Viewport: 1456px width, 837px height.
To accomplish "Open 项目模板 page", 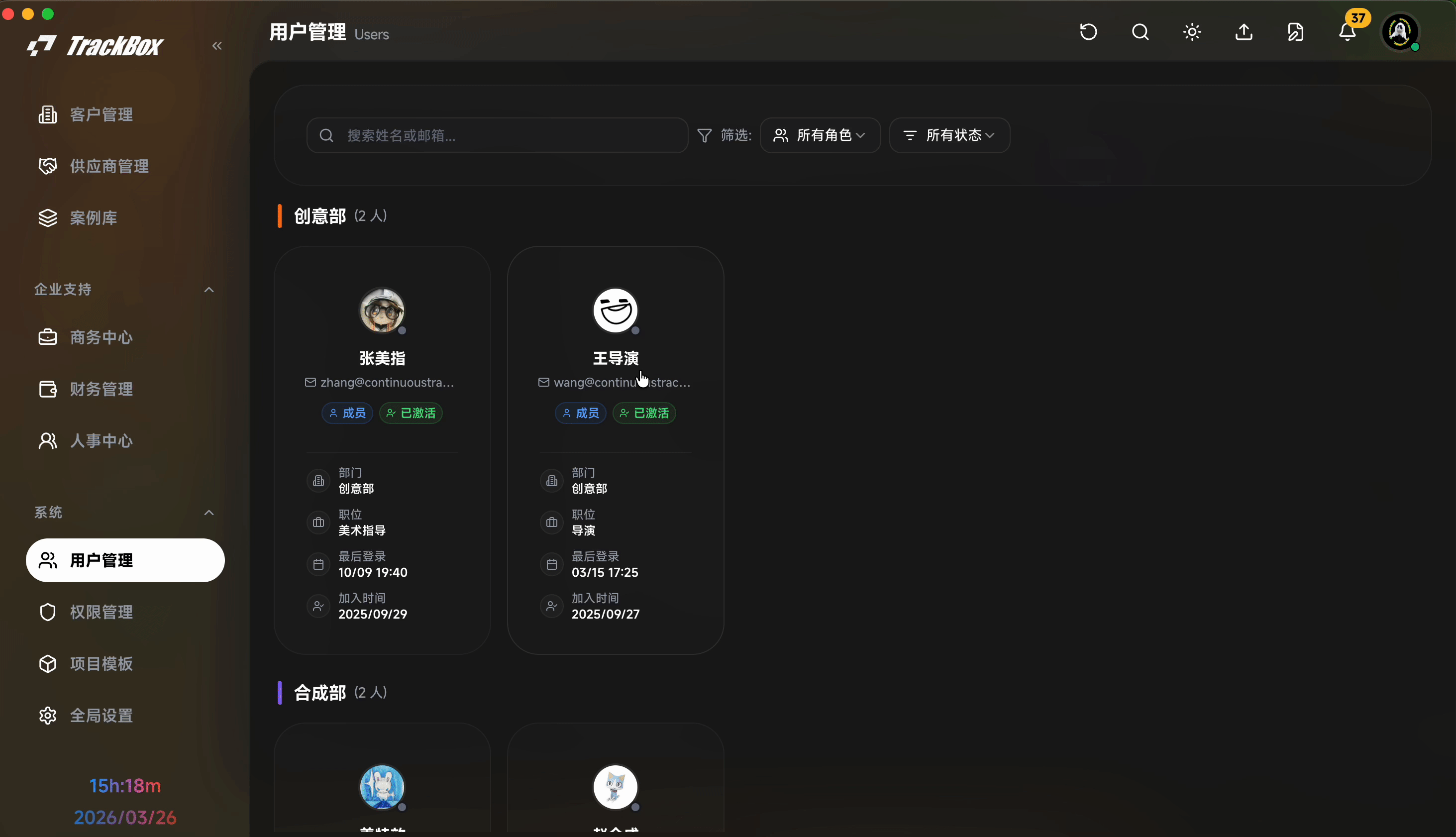I will point(125,664).
